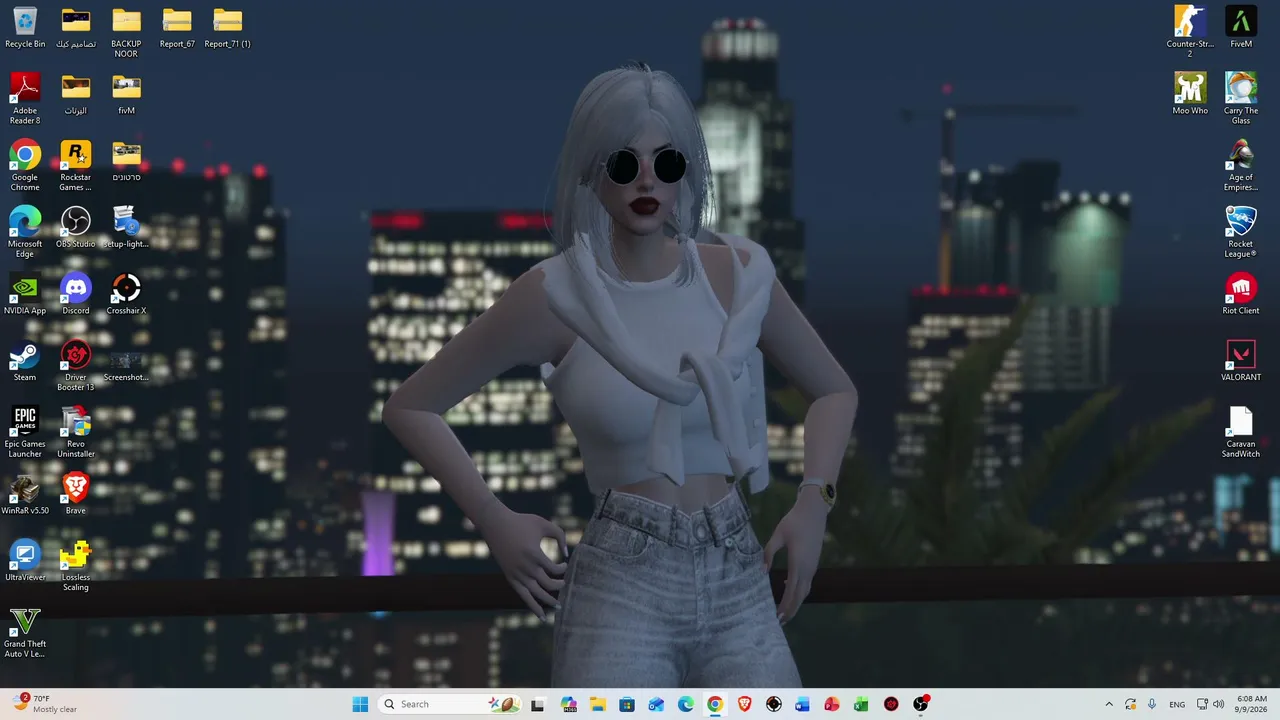
Task: Open Microsoft Edge from the taskbar
Action: [686, 704]
